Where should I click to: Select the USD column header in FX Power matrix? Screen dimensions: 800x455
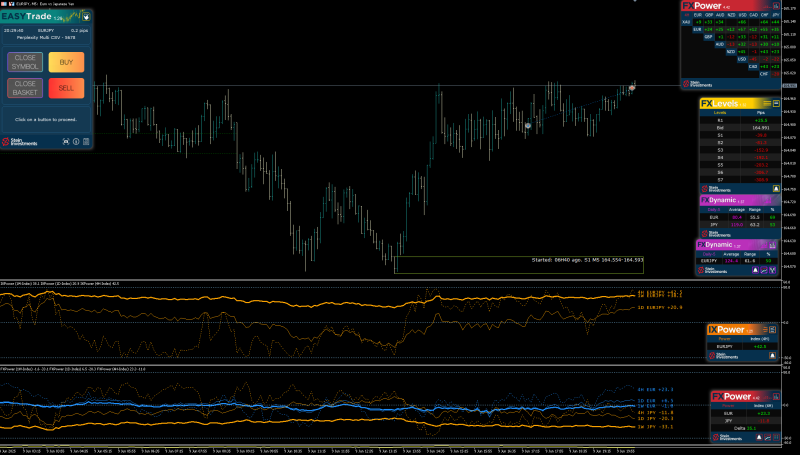[742, 15]
